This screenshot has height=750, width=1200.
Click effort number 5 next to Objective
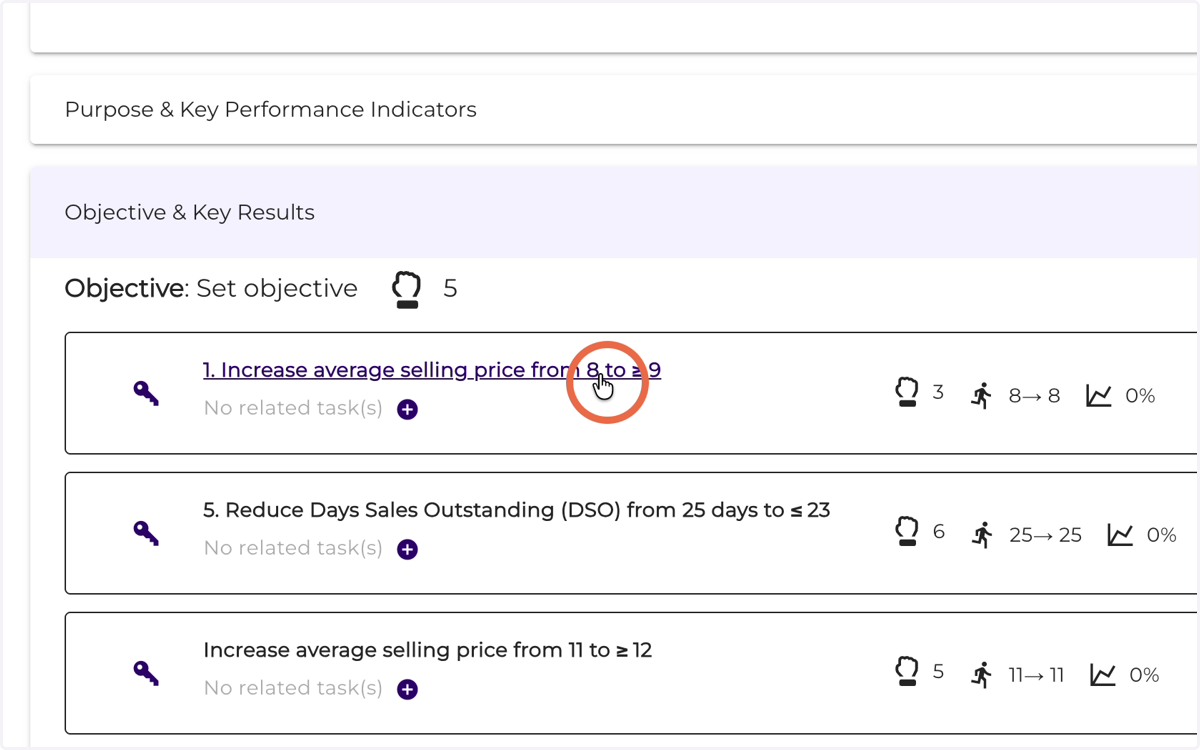[x=450, y=289]
